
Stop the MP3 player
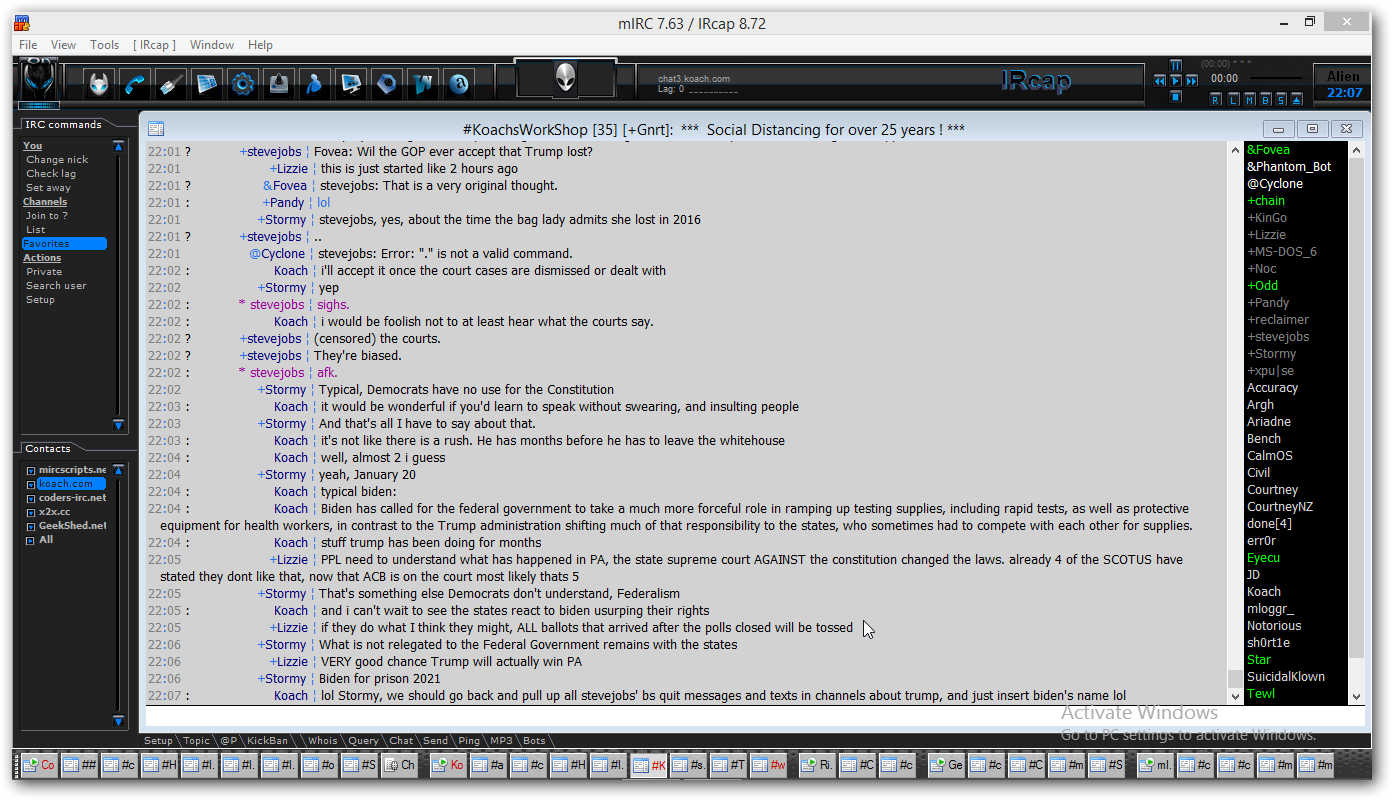pos(1176,97)
